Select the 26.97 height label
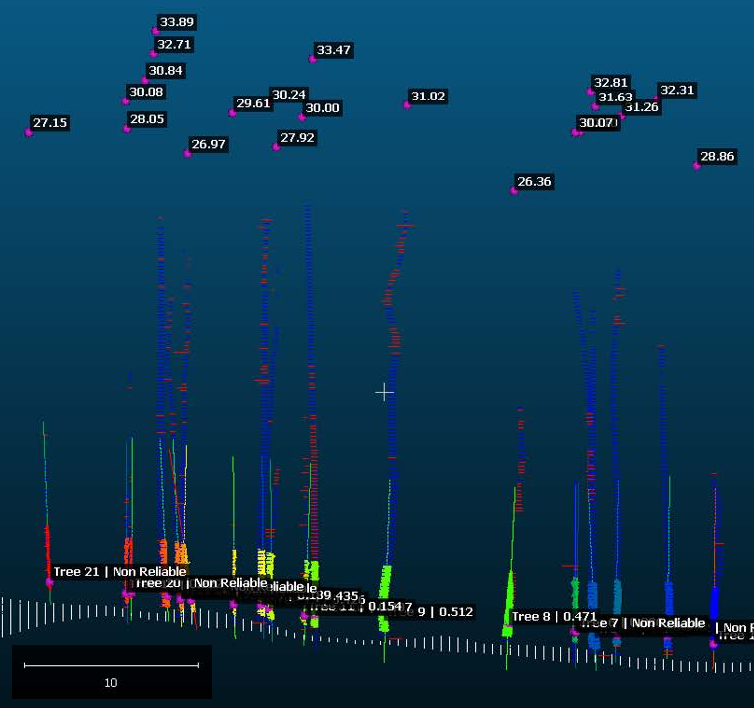This screenshot has width=754, height=708. (x=208, y=144)
